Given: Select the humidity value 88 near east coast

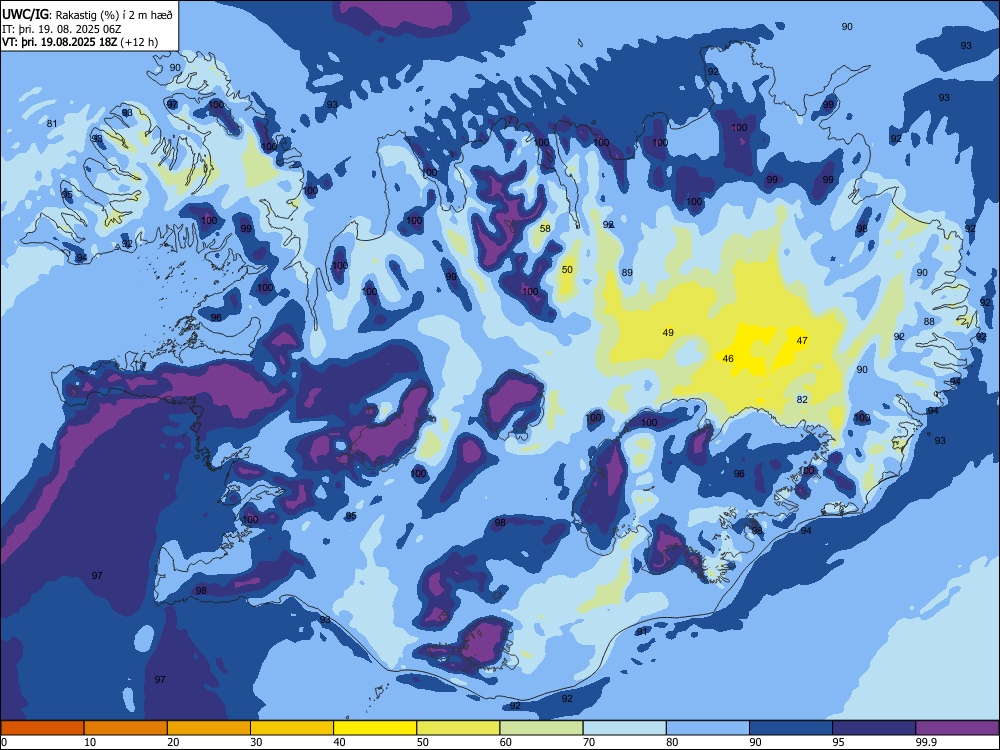Looking at the screenshot, I should pos(929,321).
